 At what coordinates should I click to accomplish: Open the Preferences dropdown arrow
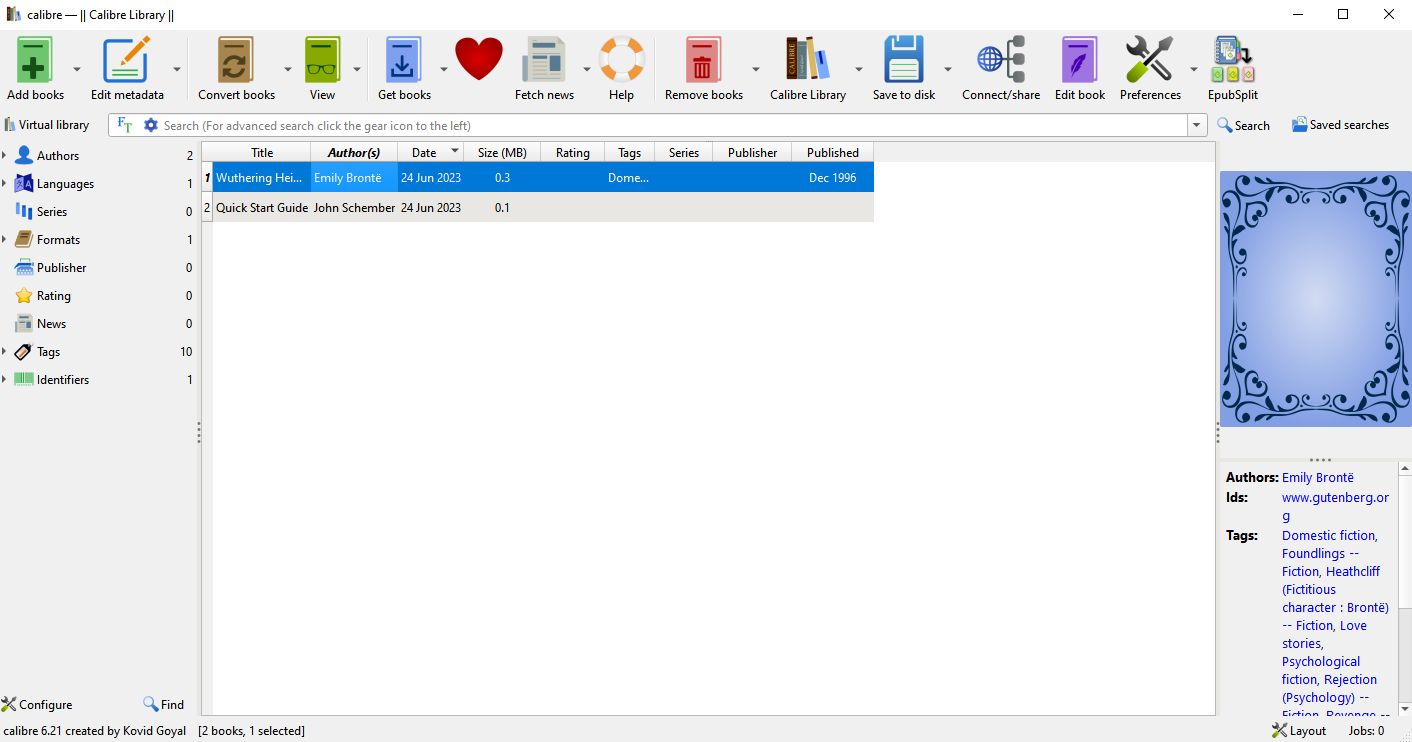tap(1194, 69)
